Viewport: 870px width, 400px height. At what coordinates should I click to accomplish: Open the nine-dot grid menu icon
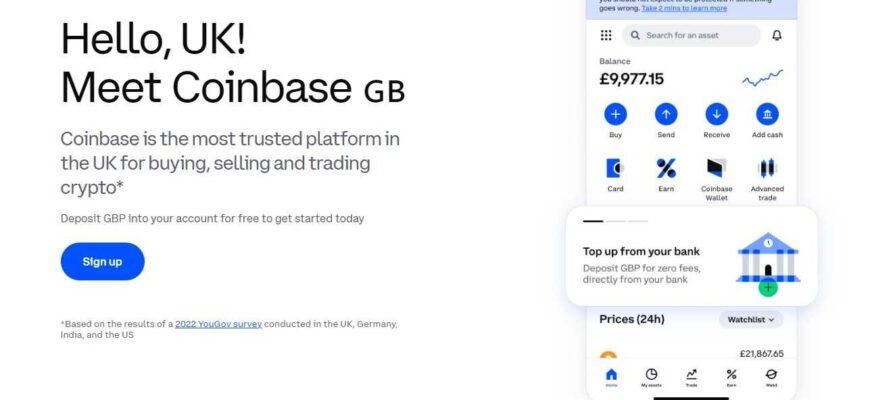tap(606, 35)
